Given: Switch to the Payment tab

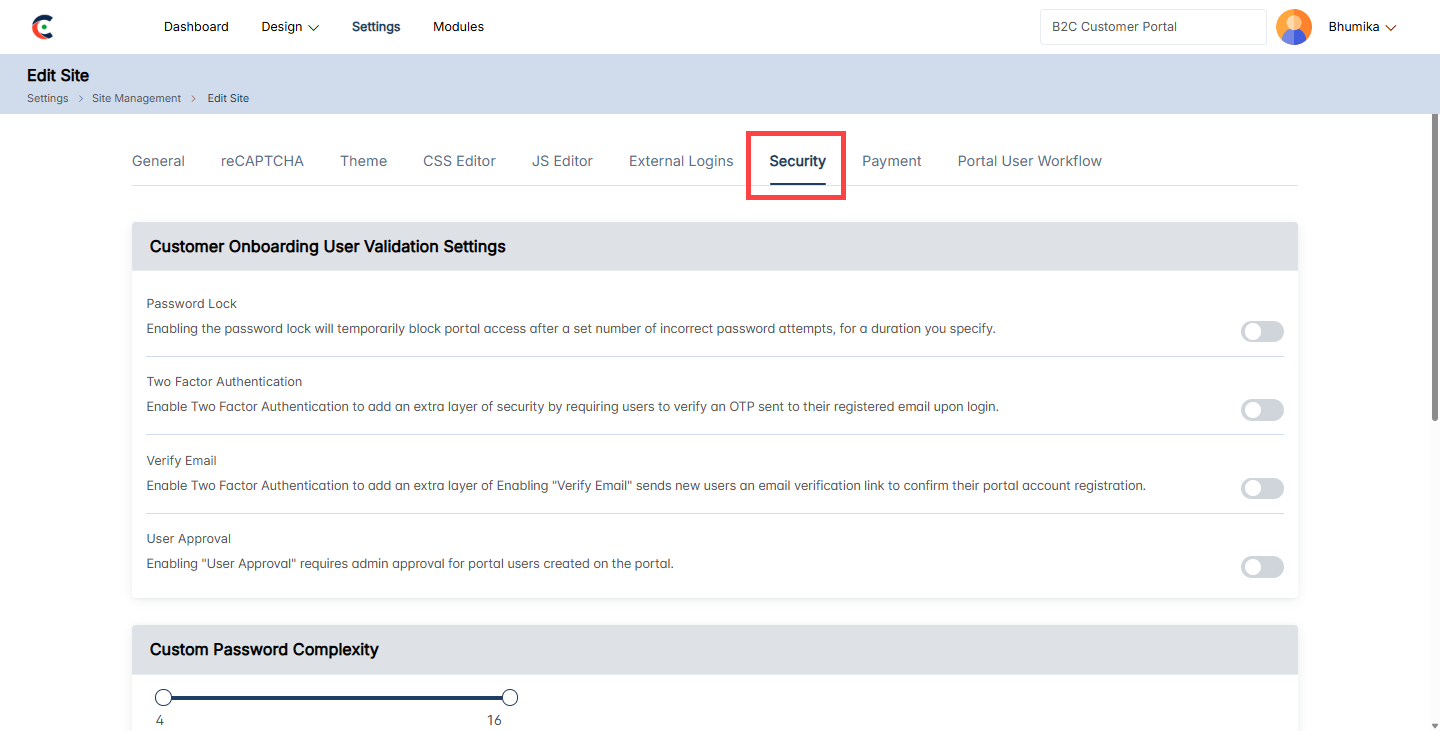Looking at the screenshot, I should (x=891, y=161).
